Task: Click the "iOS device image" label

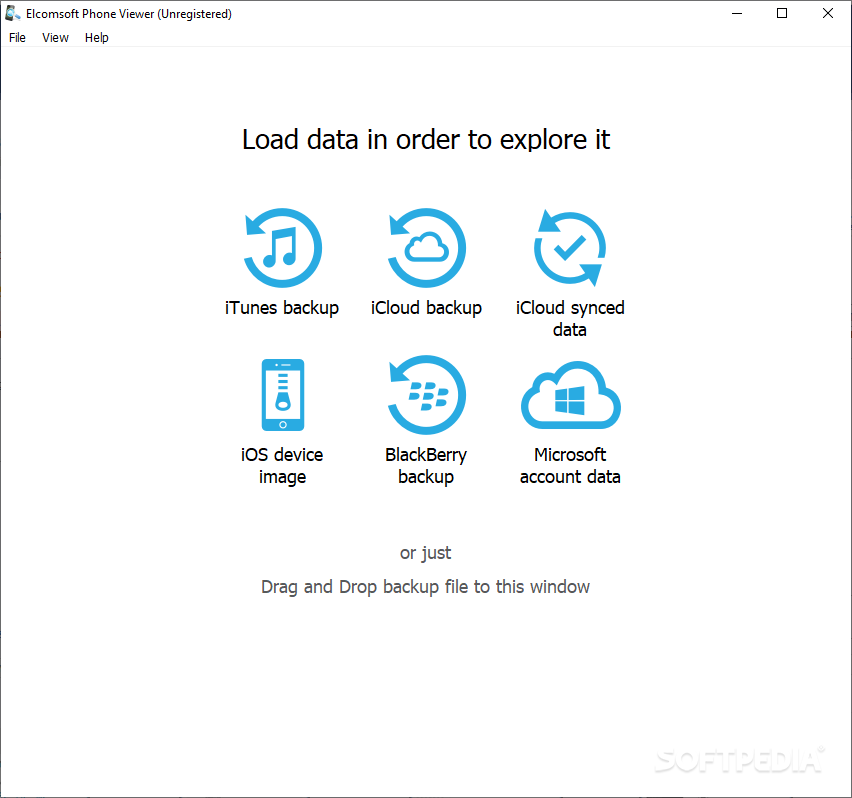Action: (282, 466)
